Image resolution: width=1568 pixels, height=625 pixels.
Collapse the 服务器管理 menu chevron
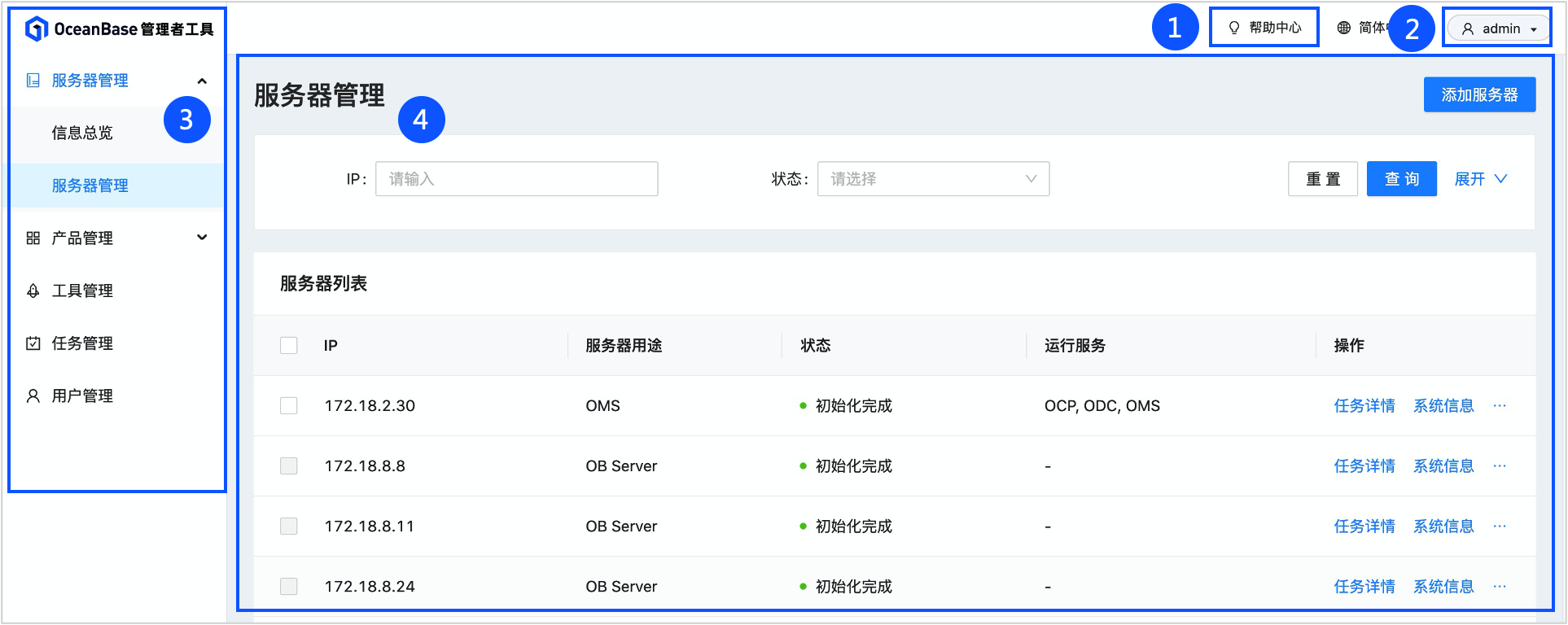tap(202, 81)
